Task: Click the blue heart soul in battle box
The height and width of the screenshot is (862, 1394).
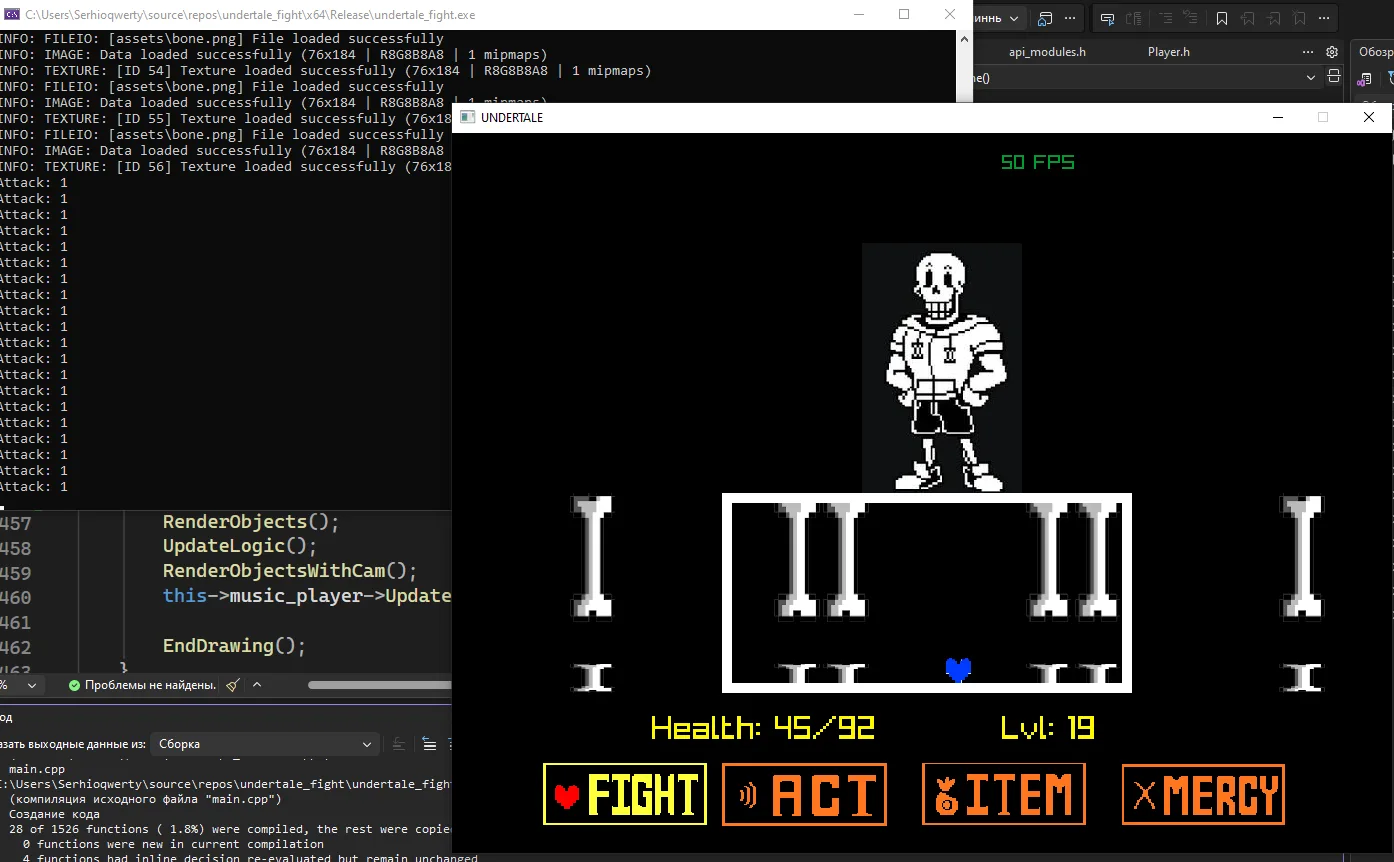Action: pos(958,670)
